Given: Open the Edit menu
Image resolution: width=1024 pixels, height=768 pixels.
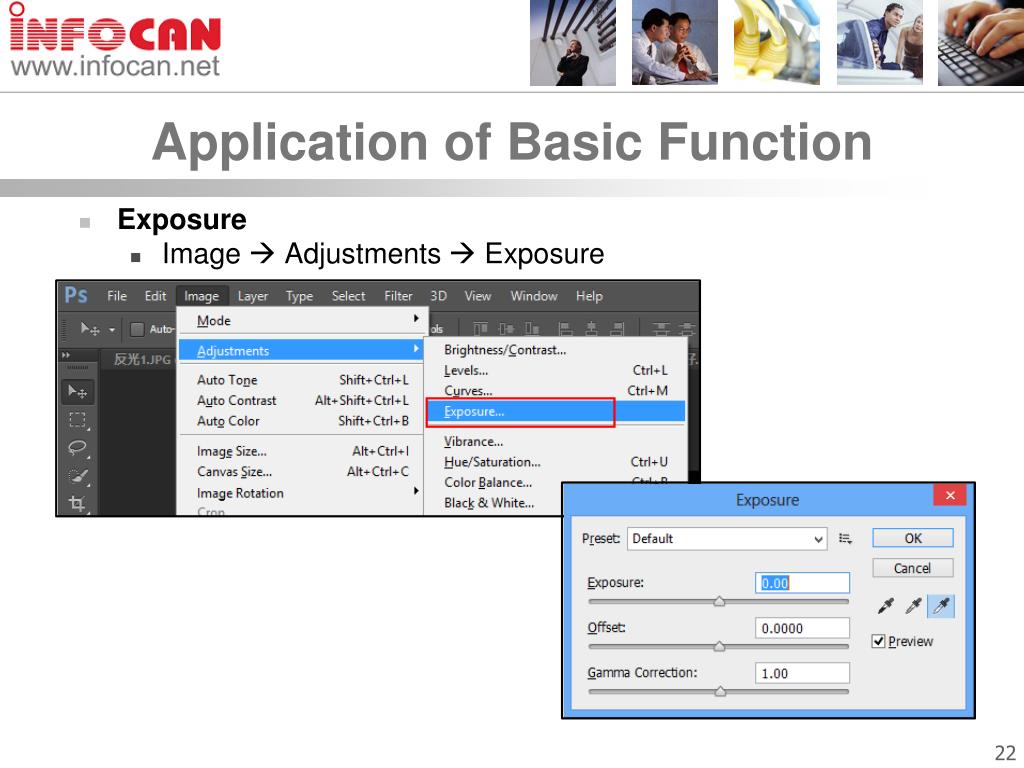Looking at the screenshot, I should point(155,296).
